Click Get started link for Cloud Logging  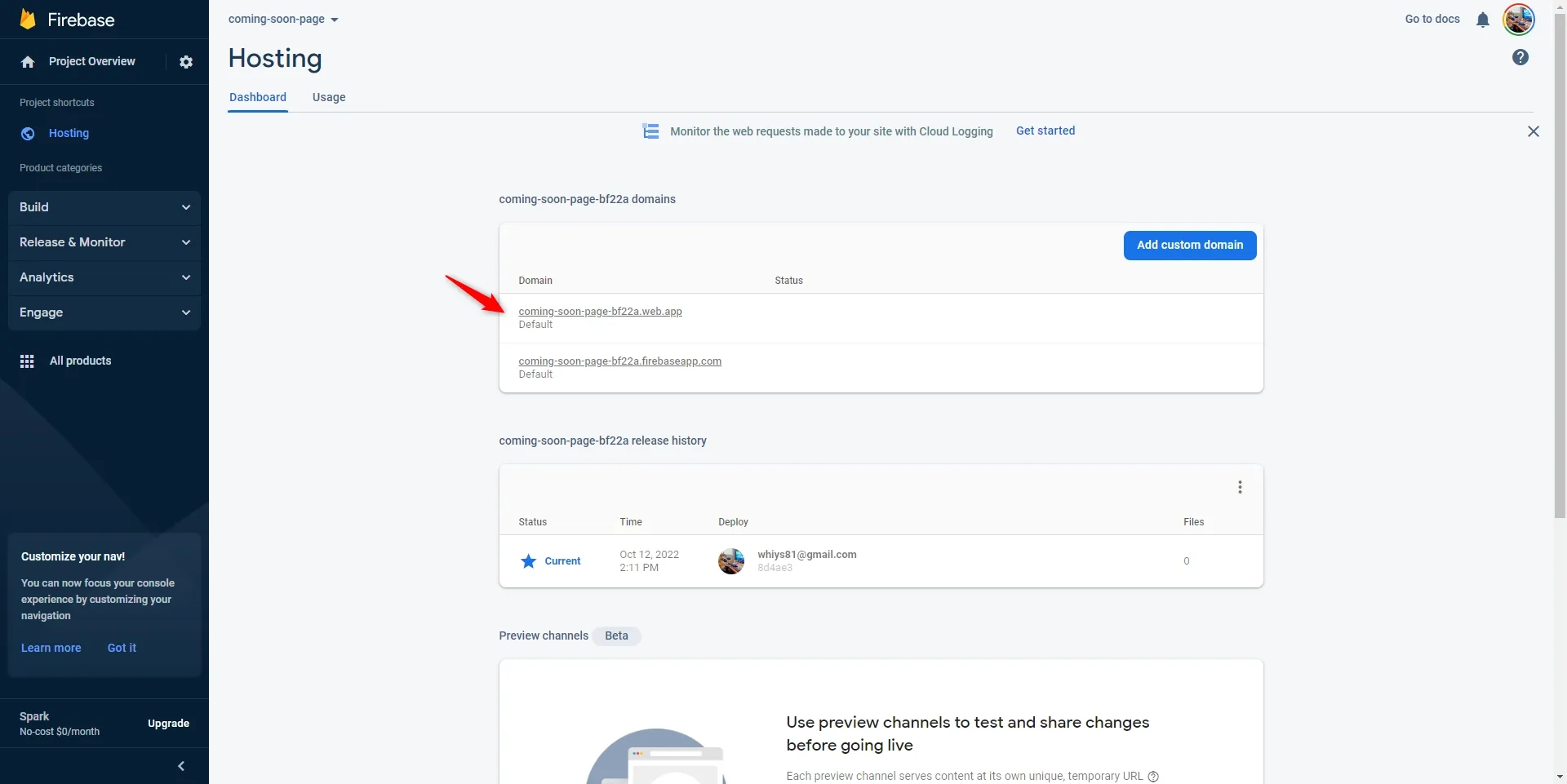coord(1045,131)
